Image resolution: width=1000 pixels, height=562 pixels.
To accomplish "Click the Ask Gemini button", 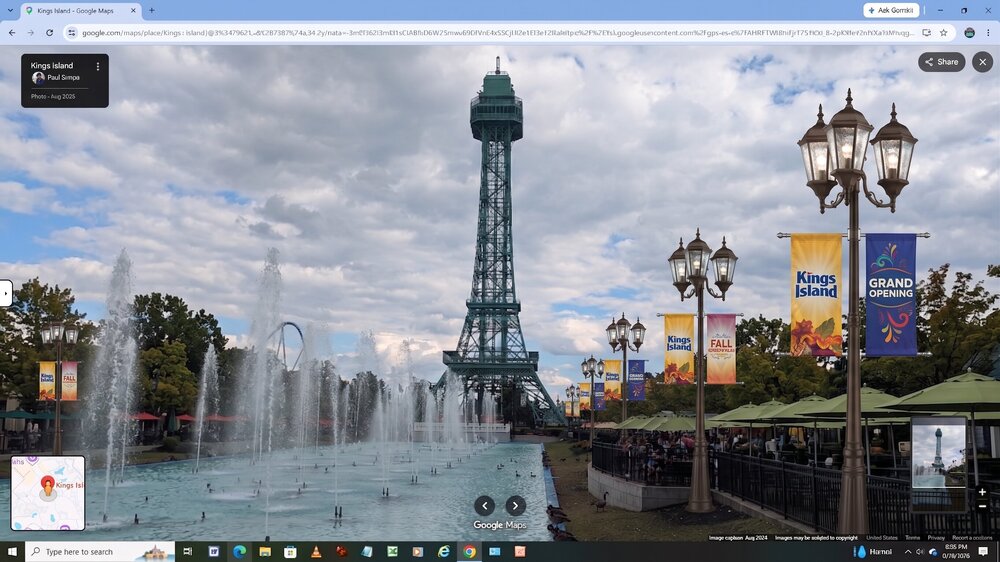I will coord(891,10).
